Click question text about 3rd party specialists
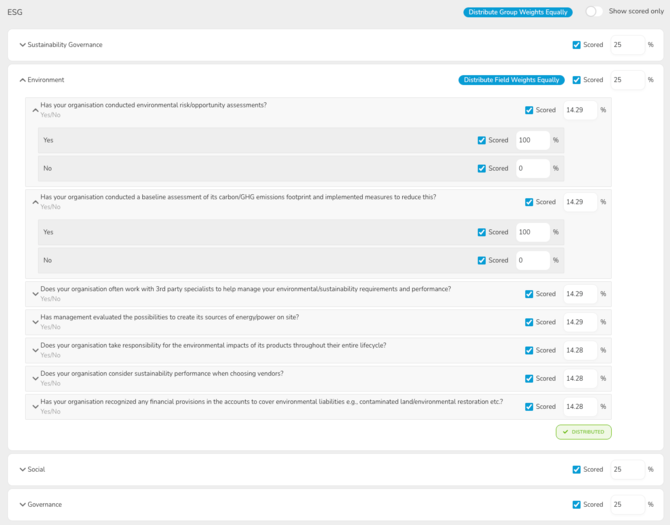 [246, 289]
